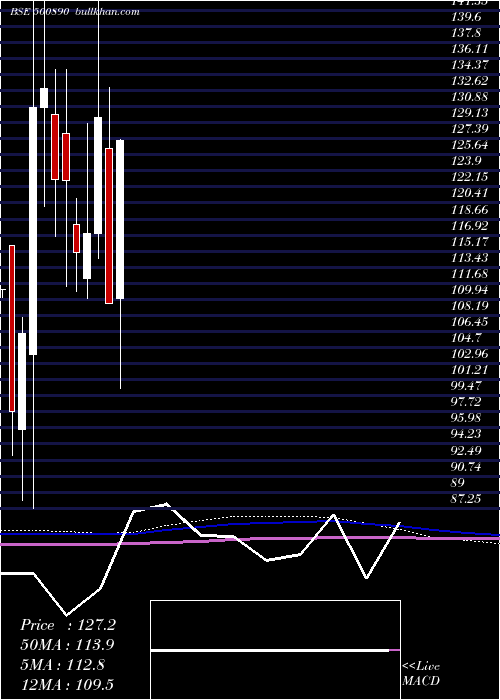Viewport: 500px width, 700px height.
Task: Click the 136.11 price axis label
Action: point(469,49)
